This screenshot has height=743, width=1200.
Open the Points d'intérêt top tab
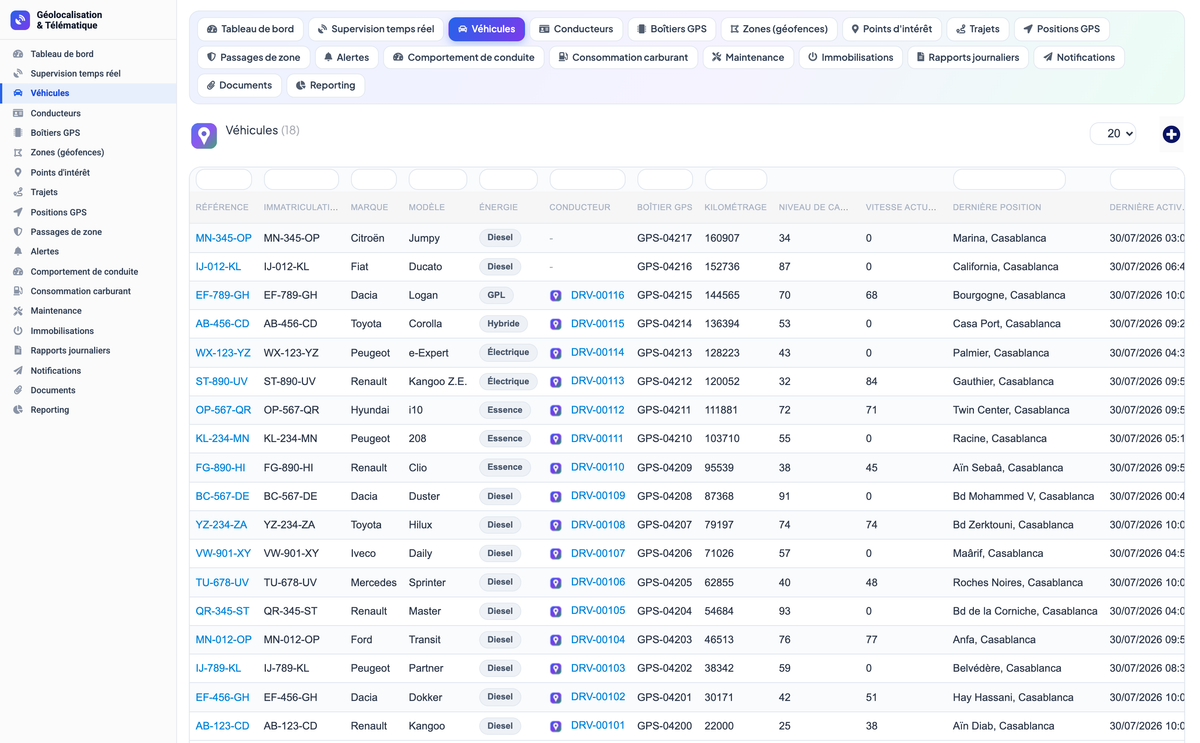click(891, 29)
